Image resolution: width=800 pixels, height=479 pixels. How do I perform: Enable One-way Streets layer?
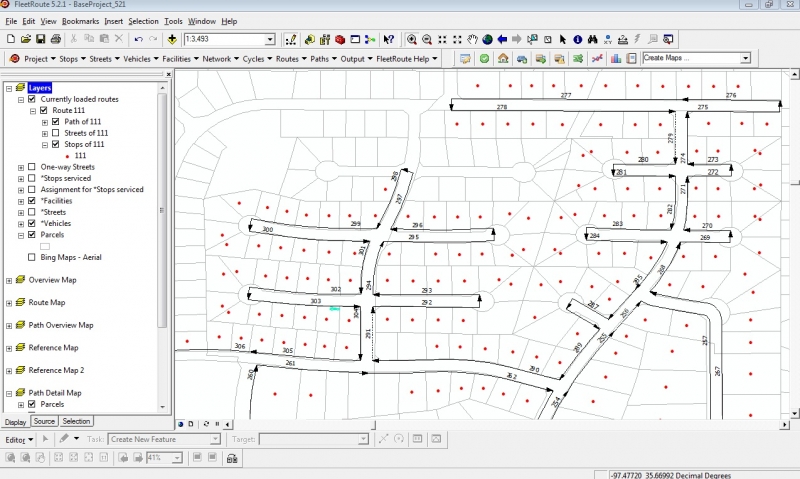coord(32,167)
